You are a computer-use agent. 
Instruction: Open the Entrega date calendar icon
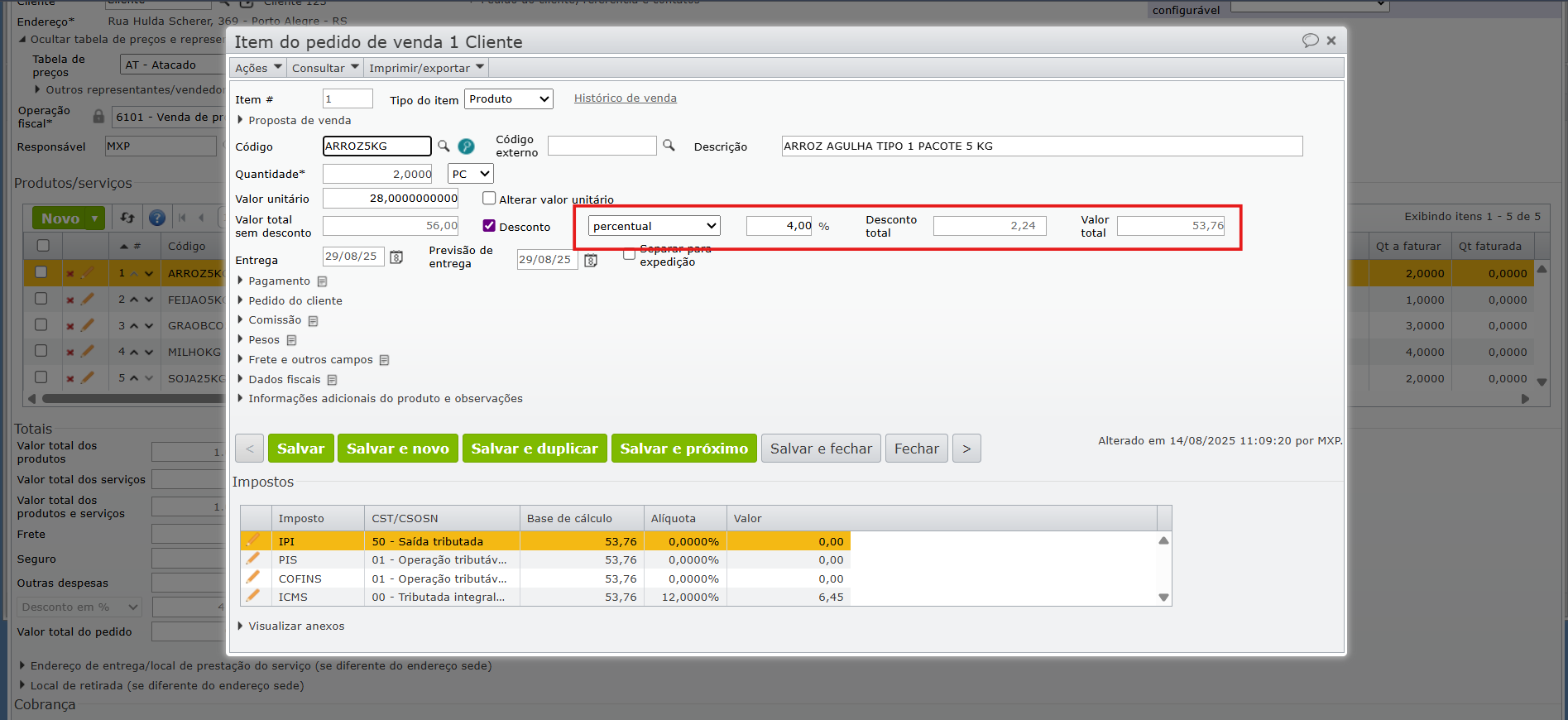[x=396, y=257]
